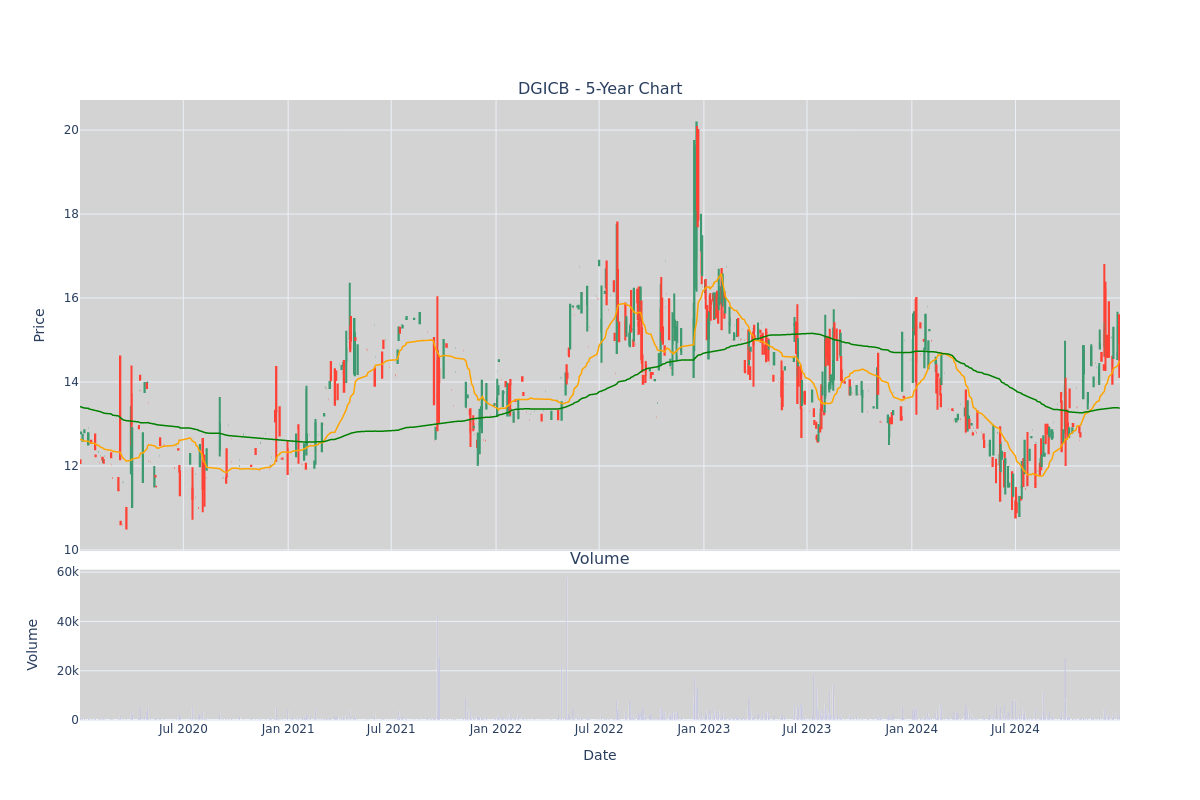This screenshot has height=800, width=1200.
Task: Click the volume axis value 20k
Action: pos(68,671)
